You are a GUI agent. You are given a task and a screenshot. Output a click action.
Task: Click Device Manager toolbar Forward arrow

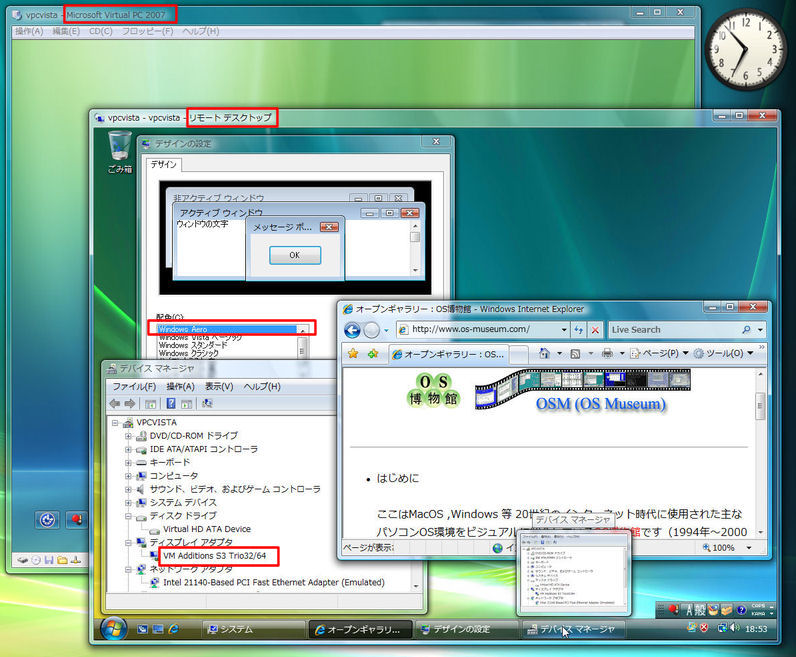130,404
